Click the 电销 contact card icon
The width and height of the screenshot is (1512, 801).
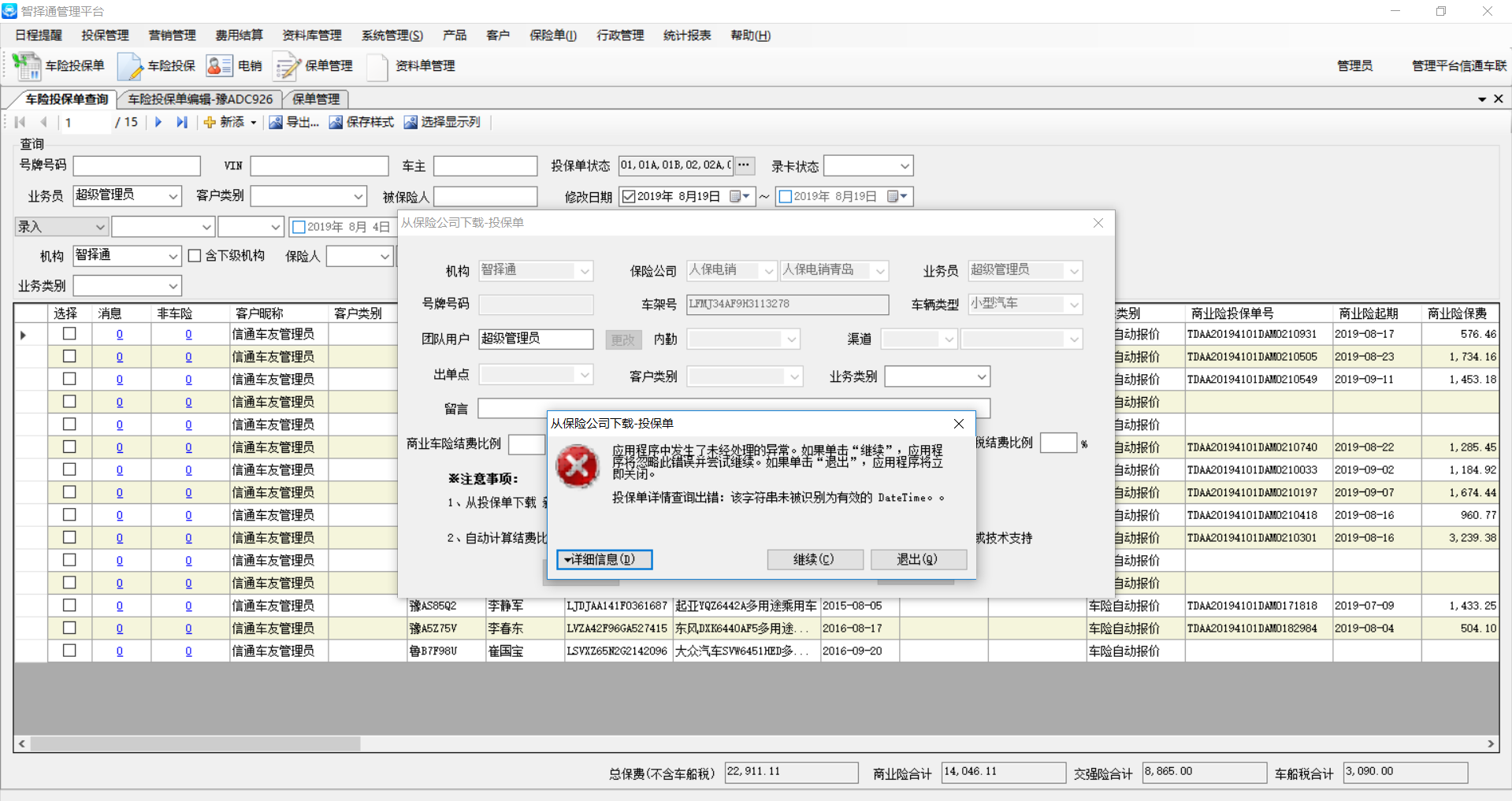(219, 66)
